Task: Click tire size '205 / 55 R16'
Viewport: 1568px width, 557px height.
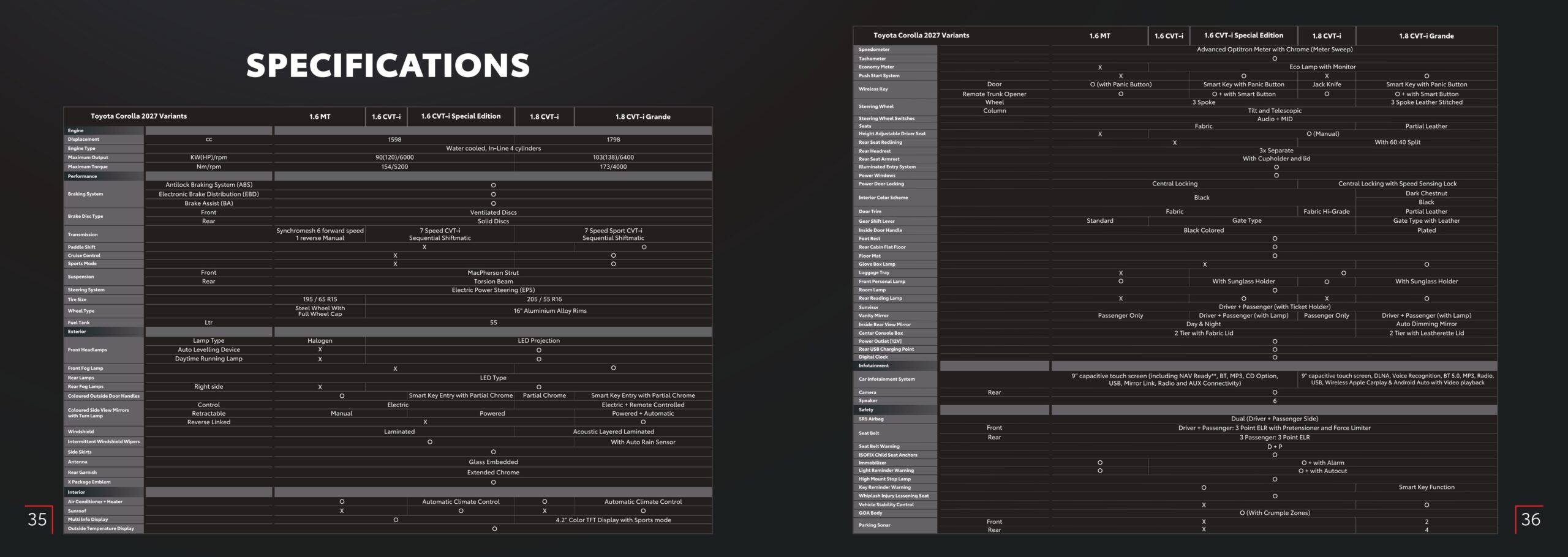Action: click(544, 299)
